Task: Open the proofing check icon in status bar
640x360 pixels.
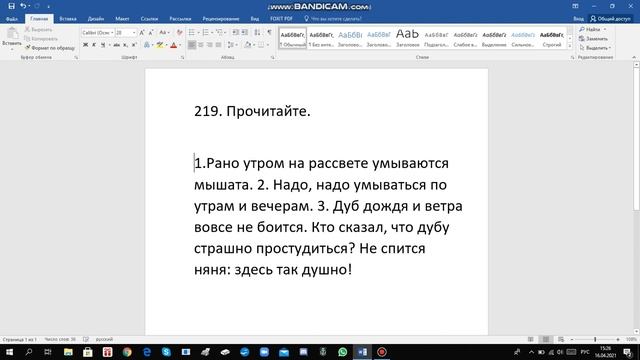Action: coord(86,339)
